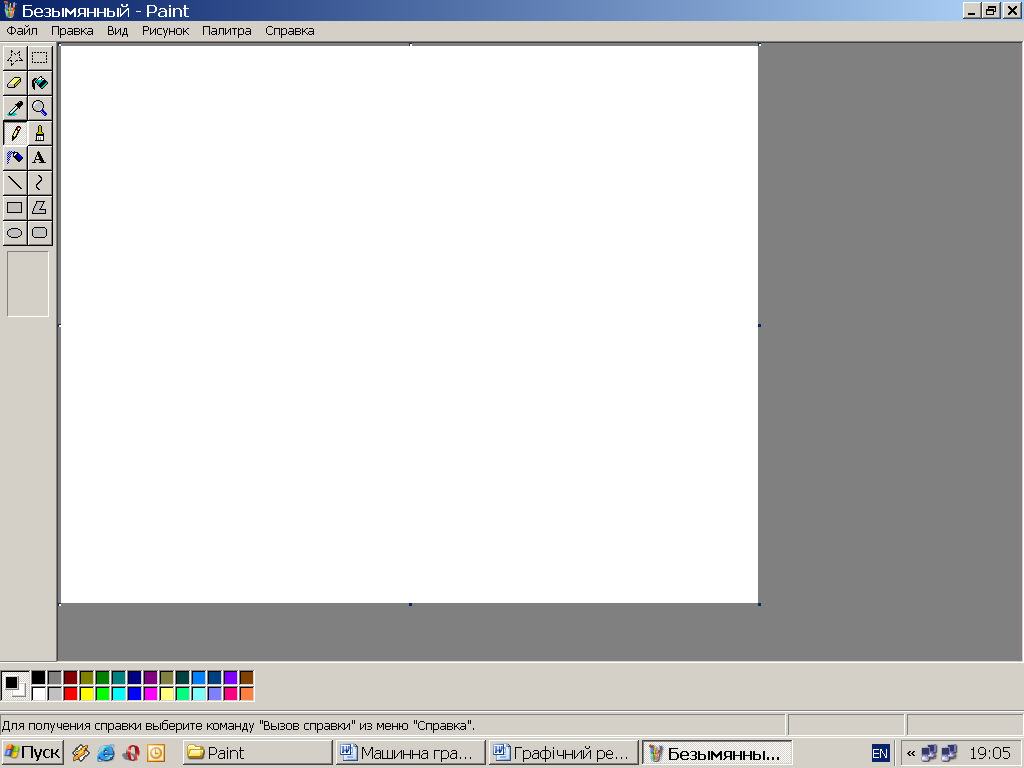The height and width of the screenshot is (768, 1024).
Task: Launch Winamp from the quick launch bar
Action: pyautogui.click(x=80, y=753)
